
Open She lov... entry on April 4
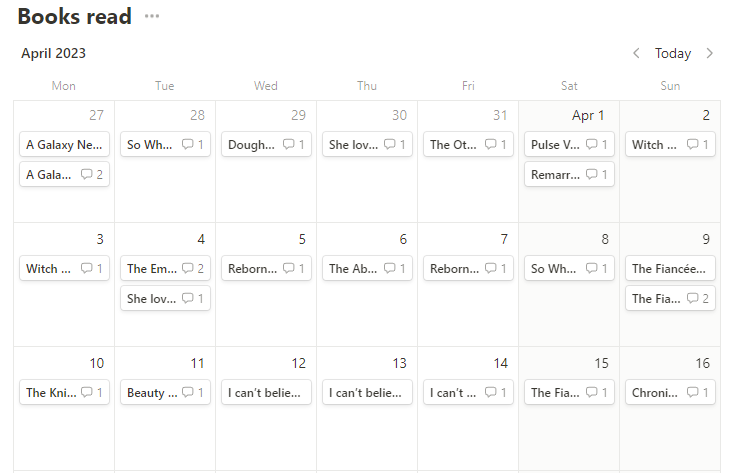point(150,298)
